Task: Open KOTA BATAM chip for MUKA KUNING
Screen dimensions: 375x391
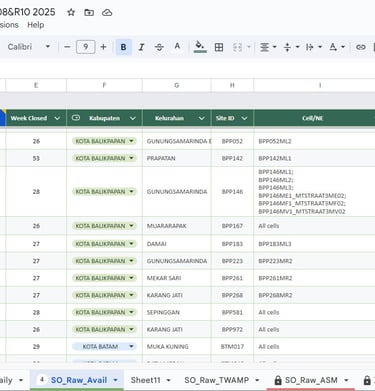Action: pos(104,347)
